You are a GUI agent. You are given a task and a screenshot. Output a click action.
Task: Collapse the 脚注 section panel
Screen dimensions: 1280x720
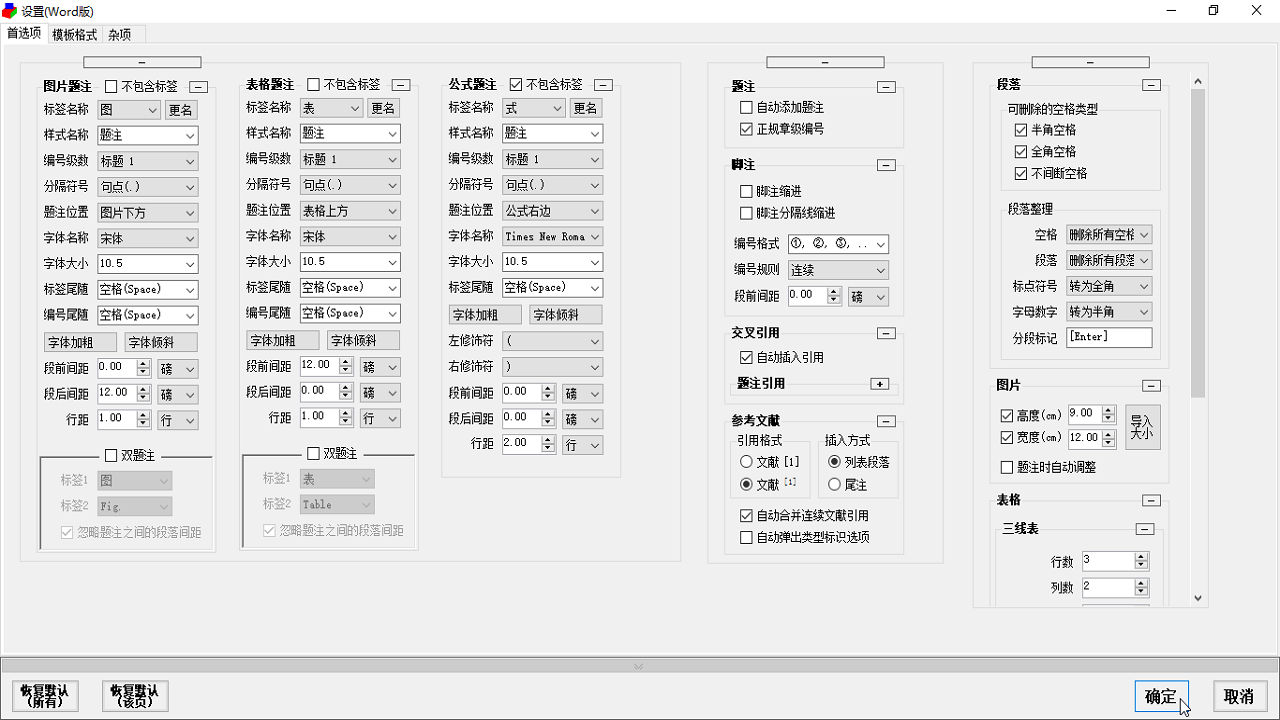click(886, 165)
